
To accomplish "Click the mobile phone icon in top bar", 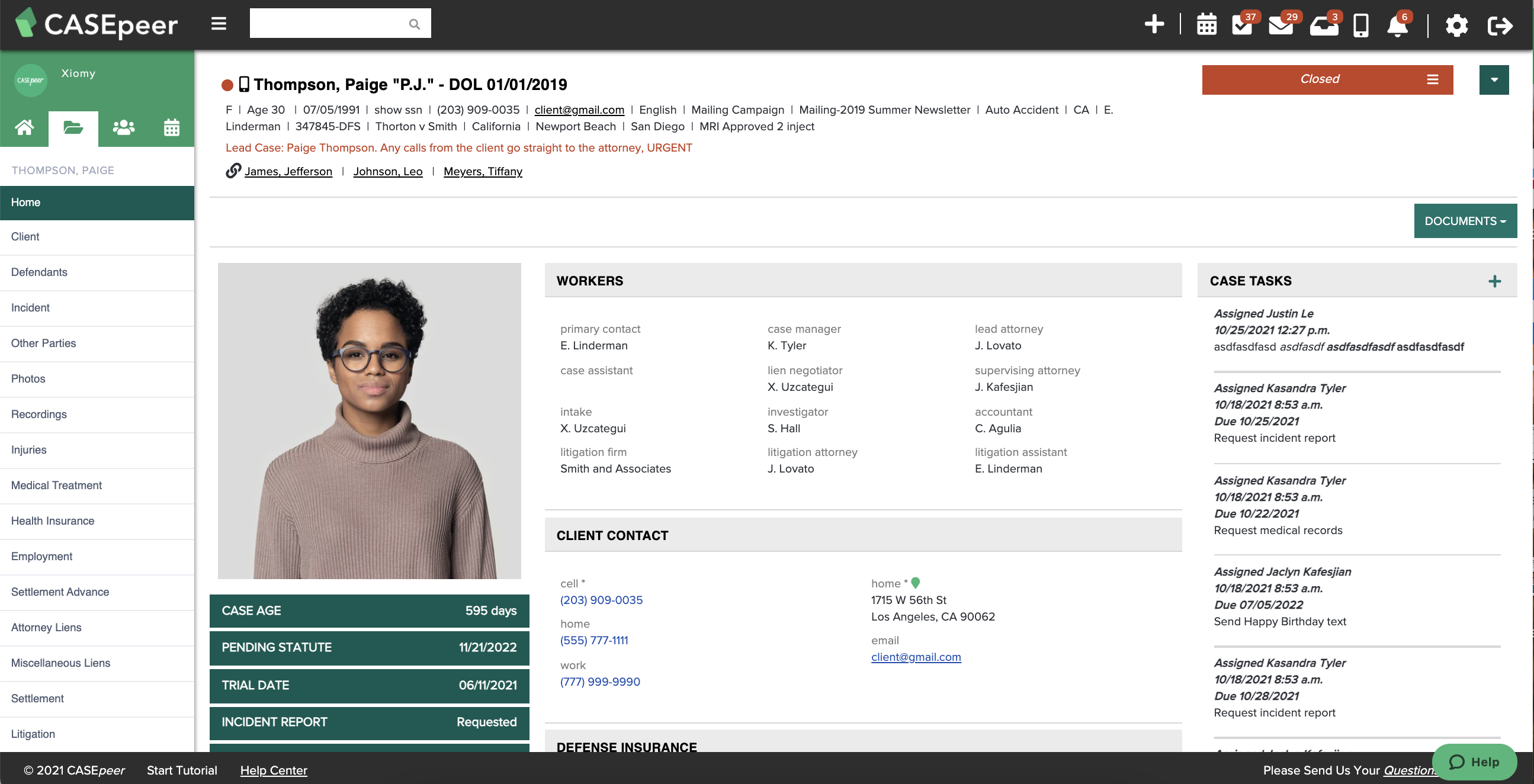I will coord(1360,25).
